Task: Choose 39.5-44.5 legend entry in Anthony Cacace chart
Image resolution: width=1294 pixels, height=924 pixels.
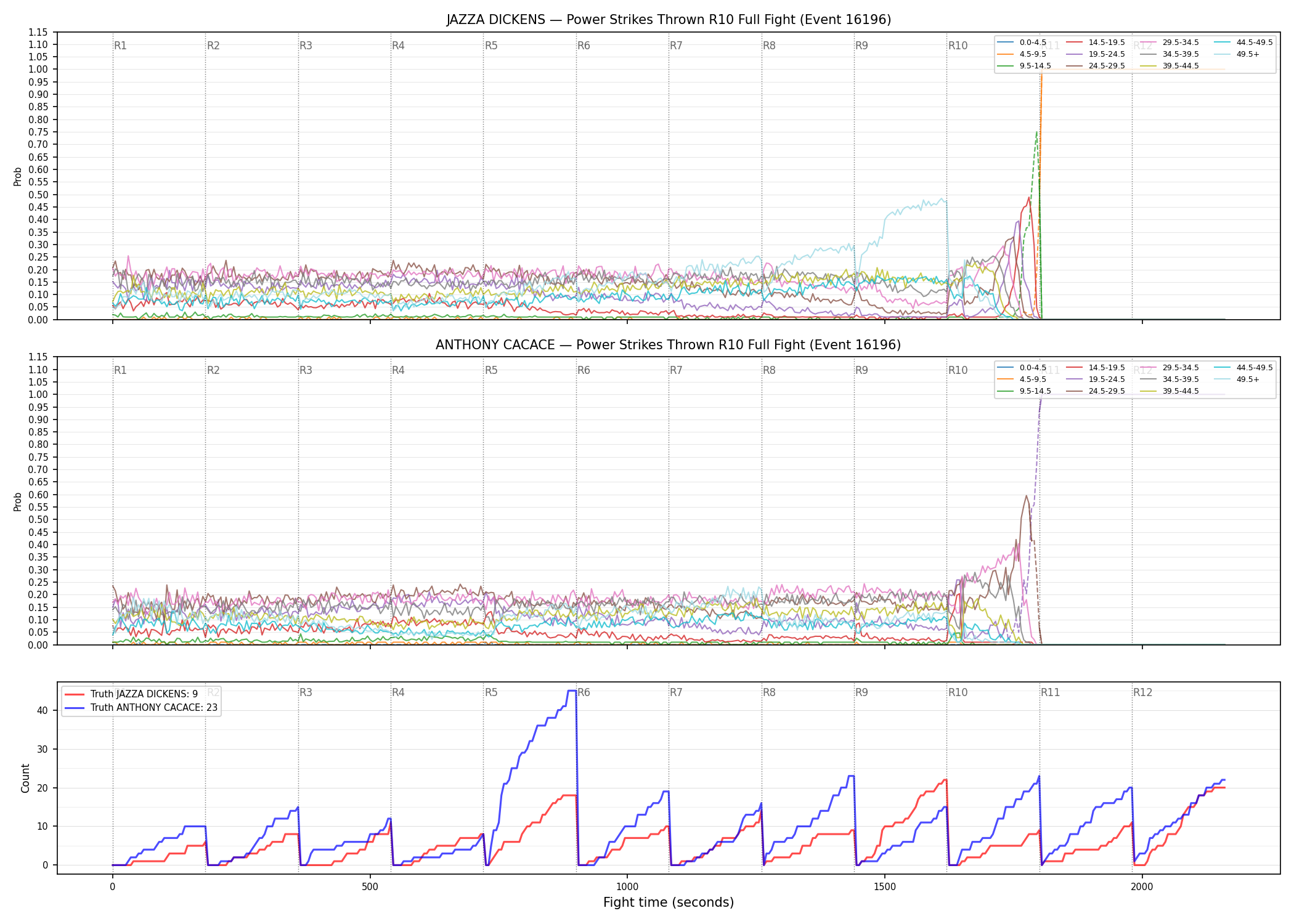Action: (x=1170, y=391)
